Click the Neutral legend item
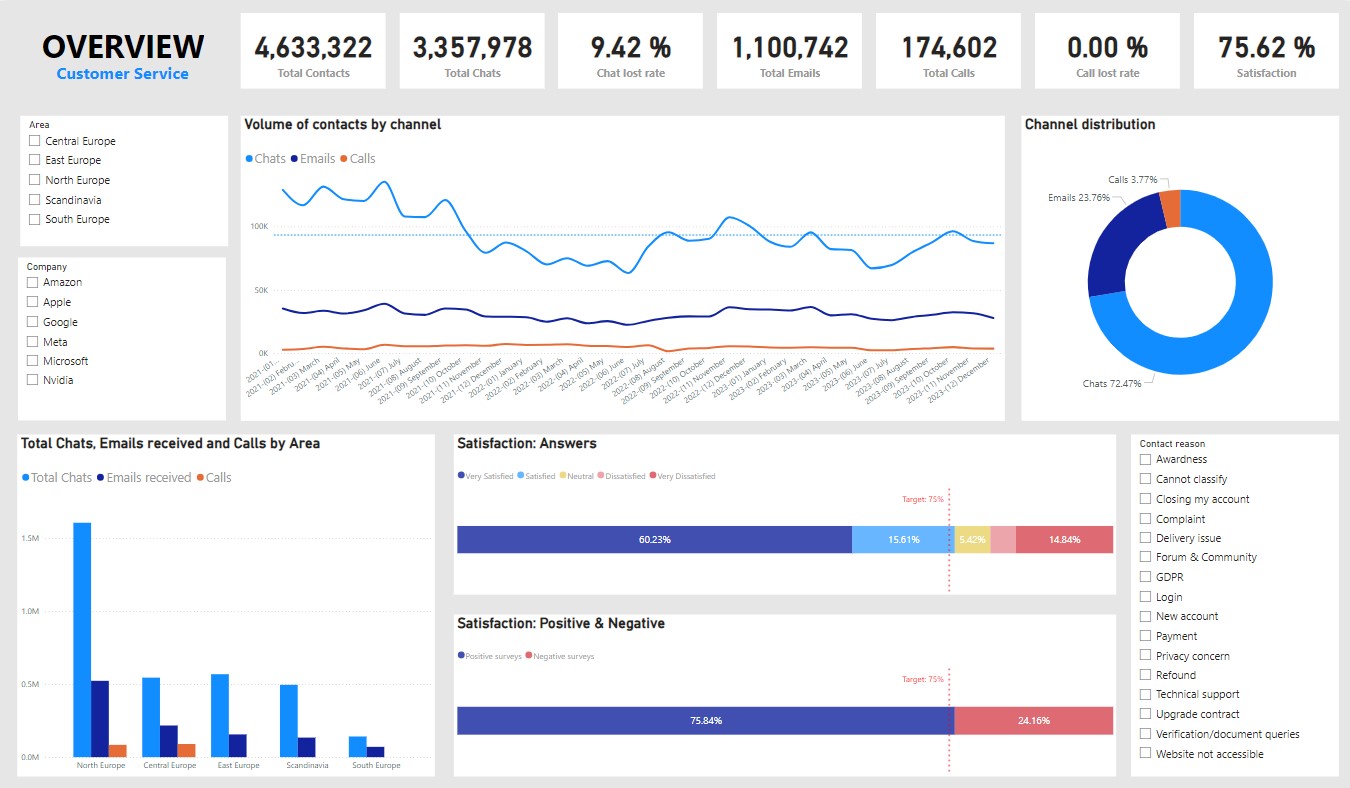This screenshot has height=788, width=1350. coord(577,476)
